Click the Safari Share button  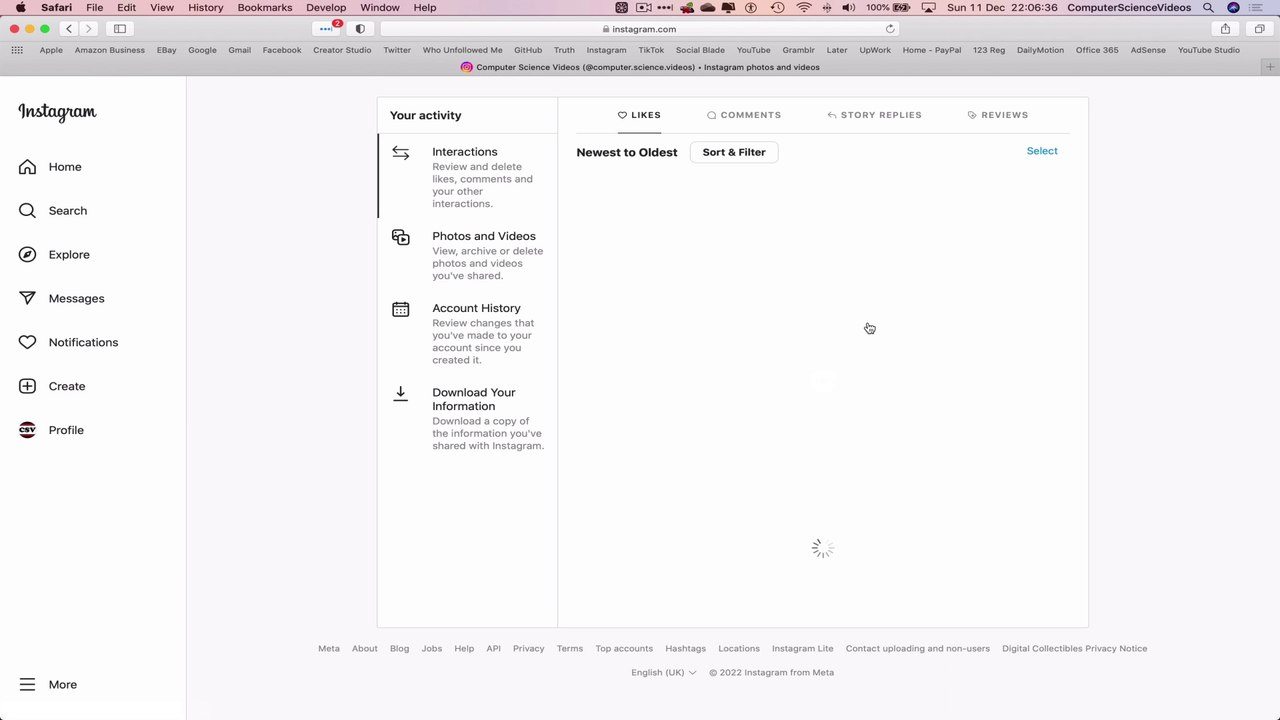pyautogui.click(x=1225, y=29)
